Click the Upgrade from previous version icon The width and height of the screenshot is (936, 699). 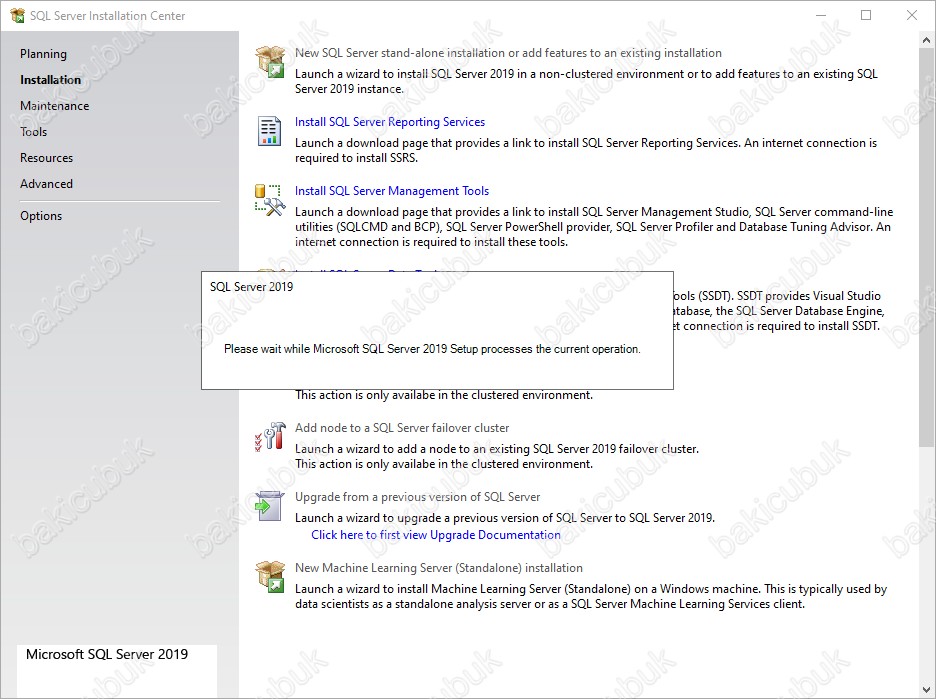269,506
